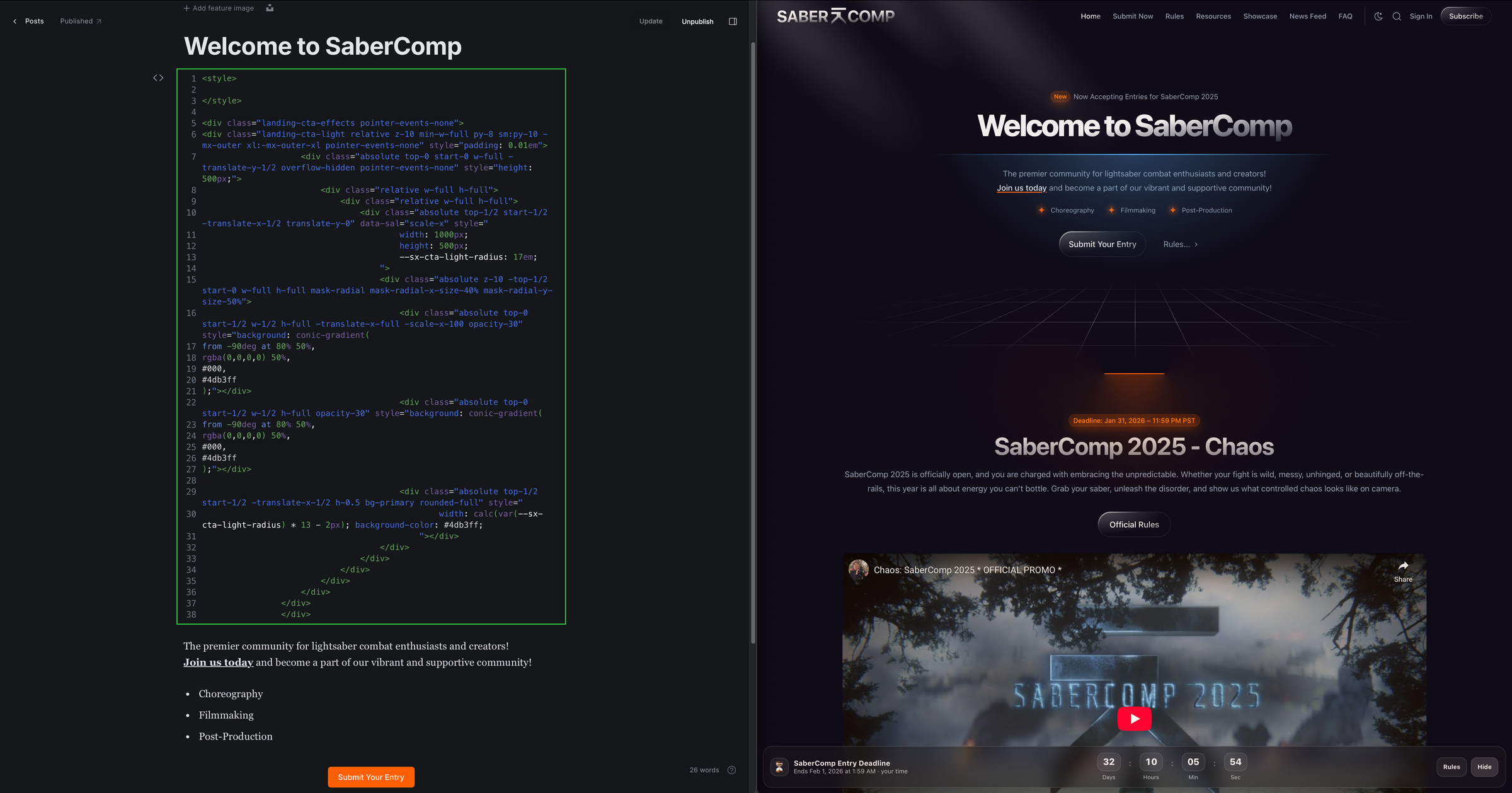Click the feature image upload icon

(269, 8)
